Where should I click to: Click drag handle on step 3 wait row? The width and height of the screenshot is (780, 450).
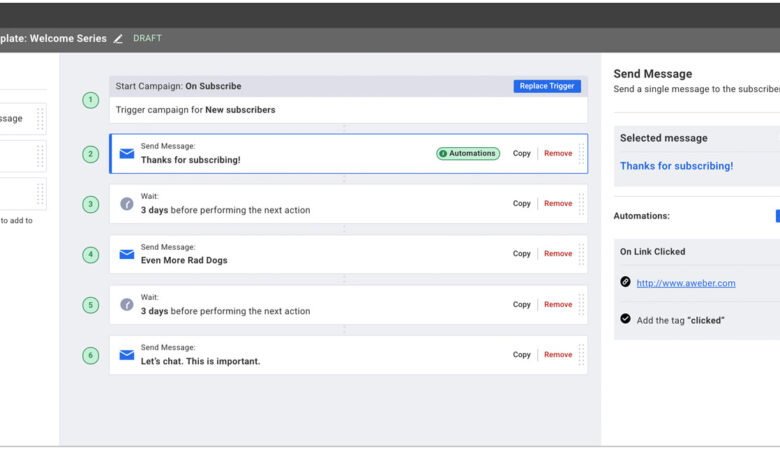coord(581,204)
